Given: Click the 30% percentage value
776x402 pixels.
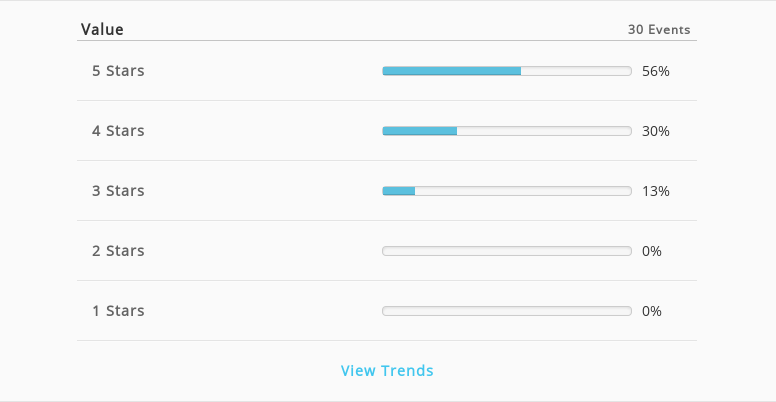Looking at the screenshot, I should (x=656, y=131).
